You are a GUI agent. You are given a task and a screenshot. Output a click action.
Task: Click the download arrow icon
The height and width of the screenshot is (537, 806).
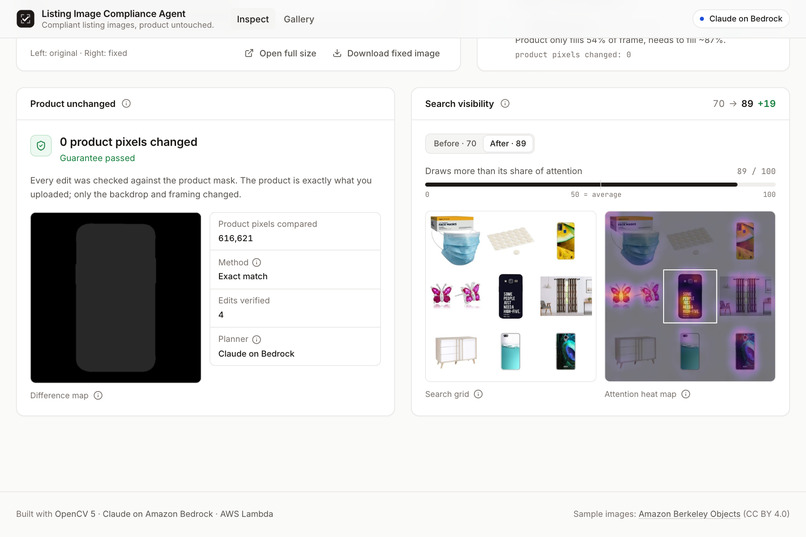[337, 53]
